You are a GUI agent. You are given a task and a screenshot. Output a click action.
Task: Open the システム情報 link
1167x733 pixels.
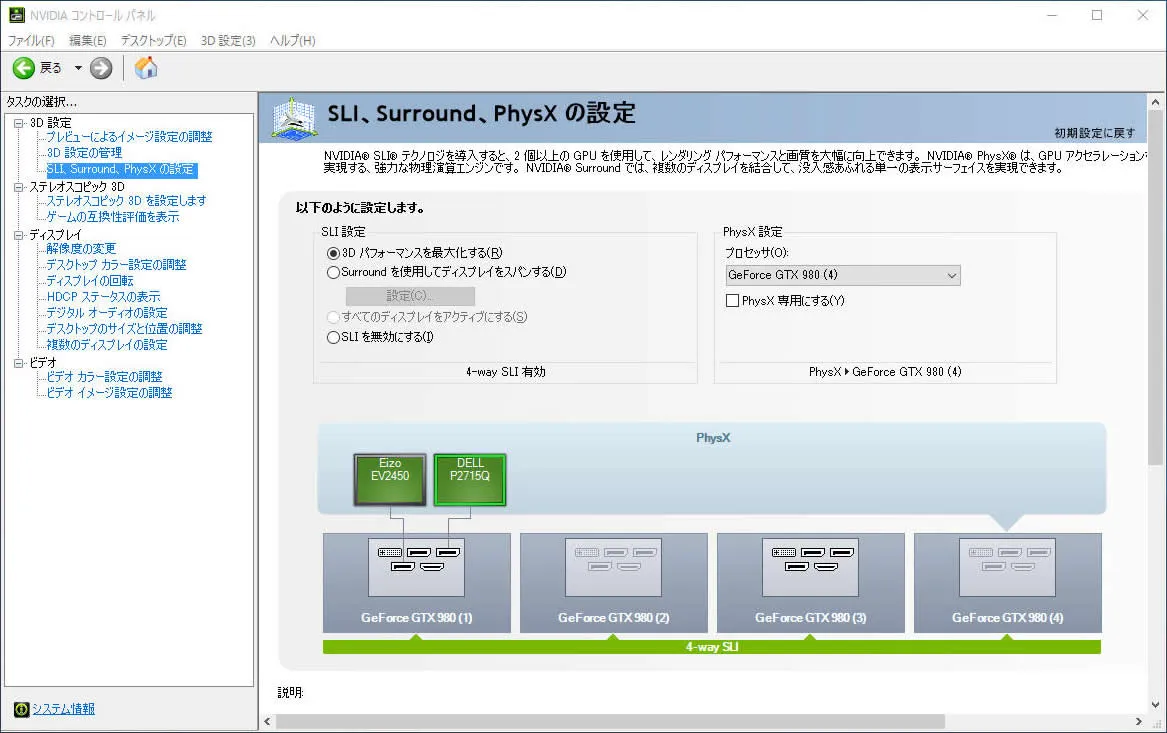point(63,709)
